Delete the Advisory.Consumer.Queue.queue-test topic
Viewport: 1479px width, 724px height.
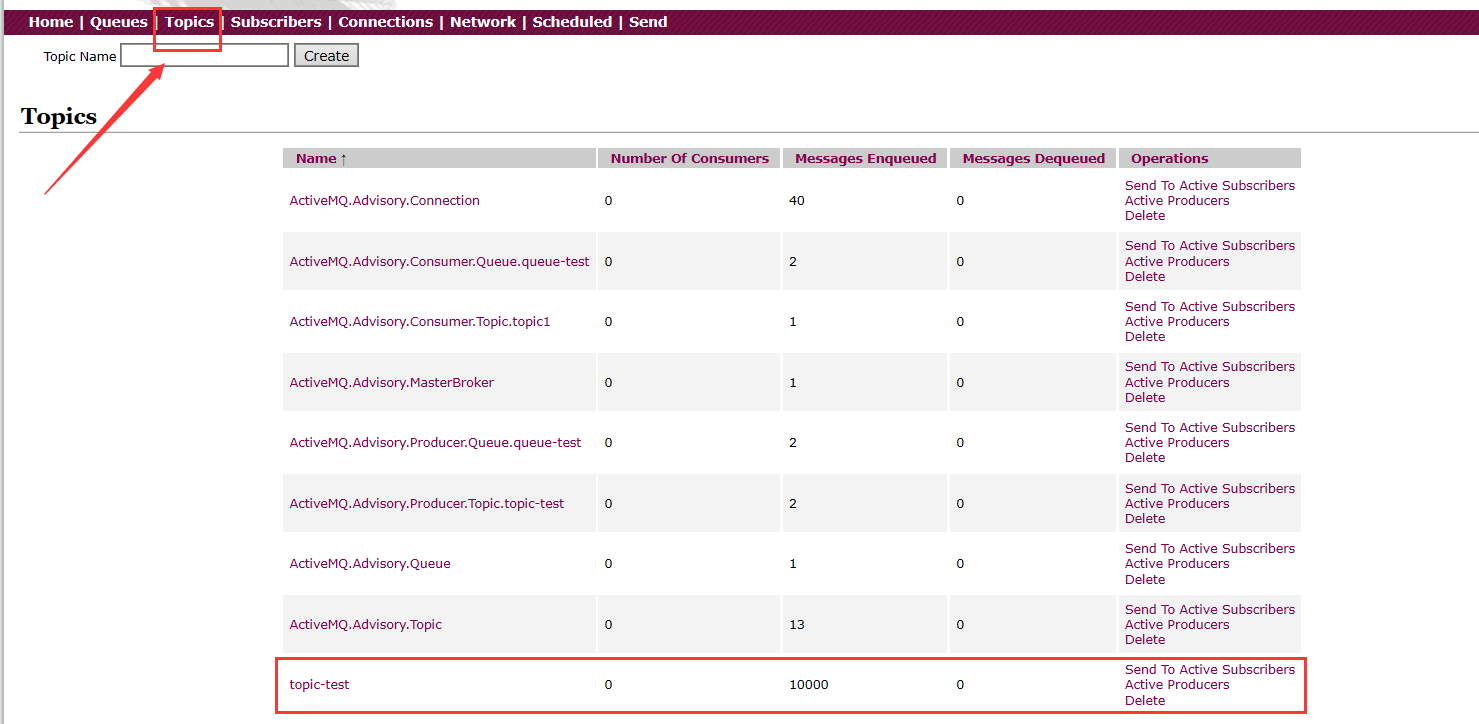point(1145,277)
